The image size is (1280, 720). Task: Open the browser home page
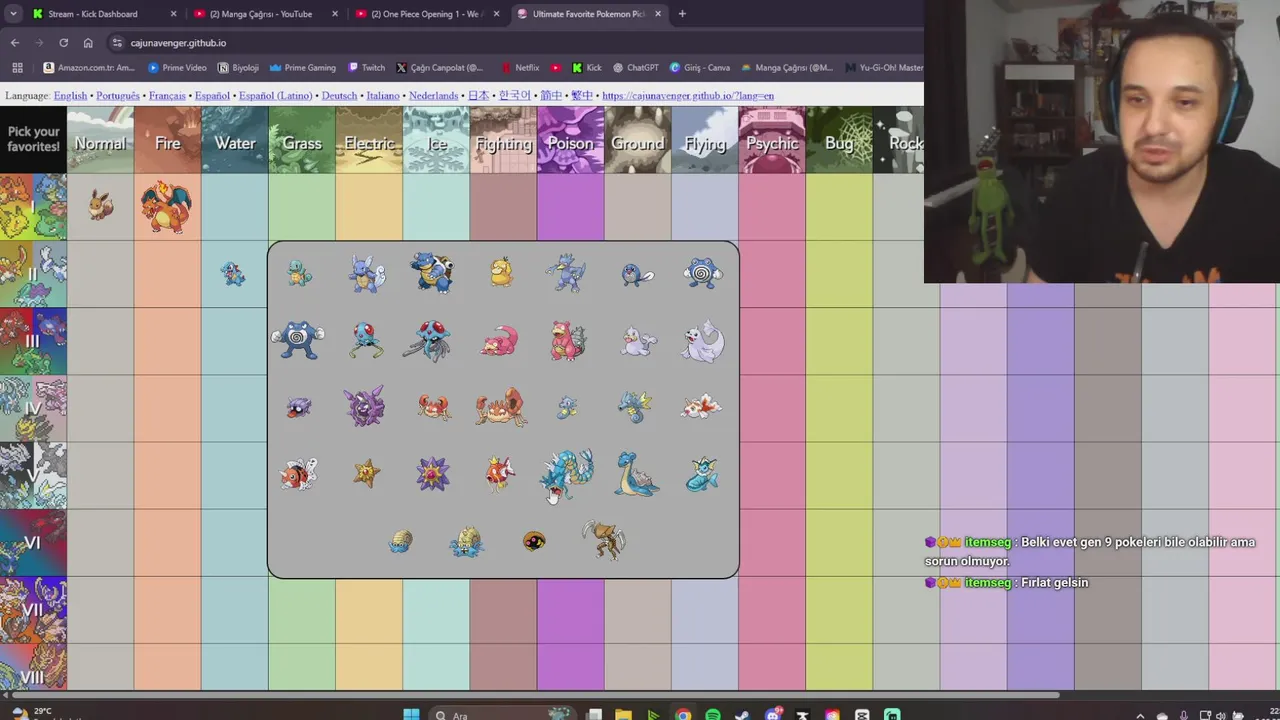click(x=88, y=42)
